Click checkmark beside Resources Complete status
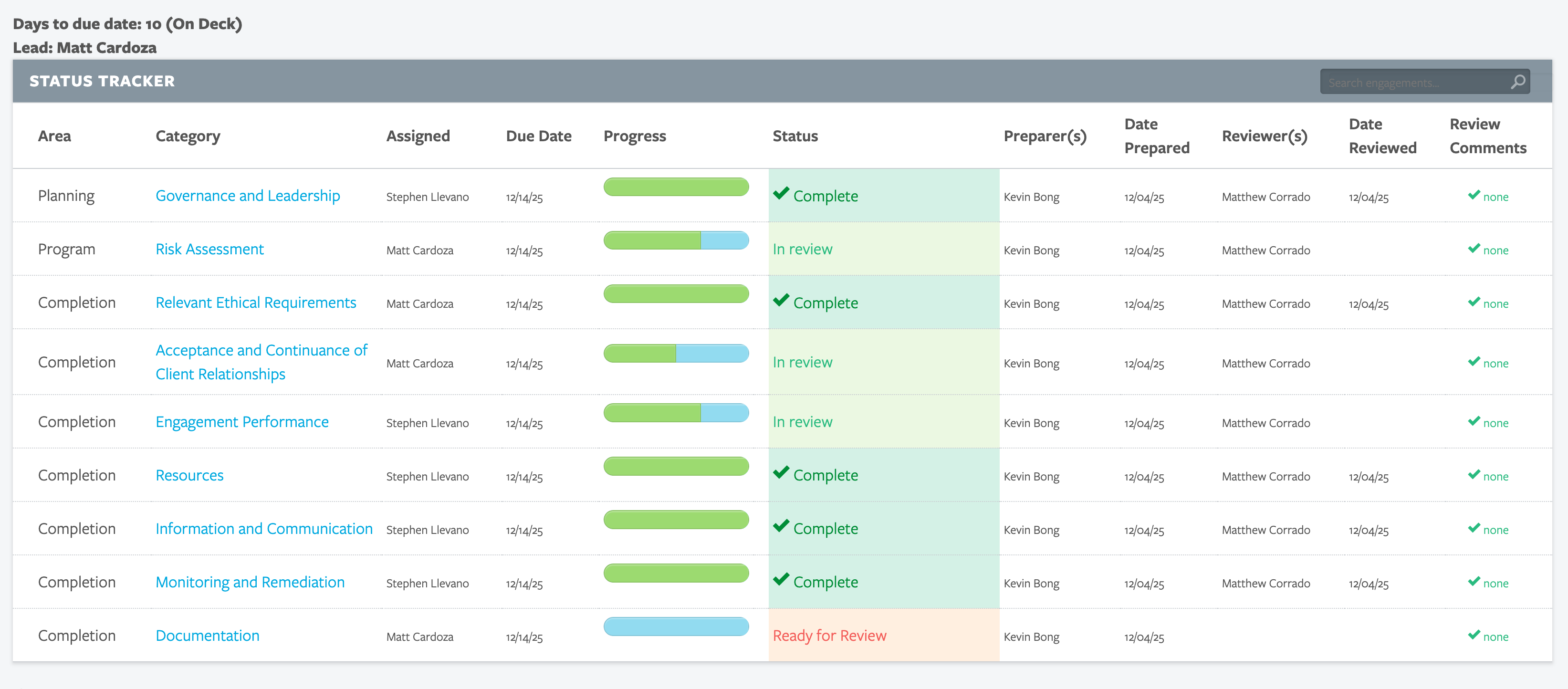The image size is (1568, 689). [781, 473]
